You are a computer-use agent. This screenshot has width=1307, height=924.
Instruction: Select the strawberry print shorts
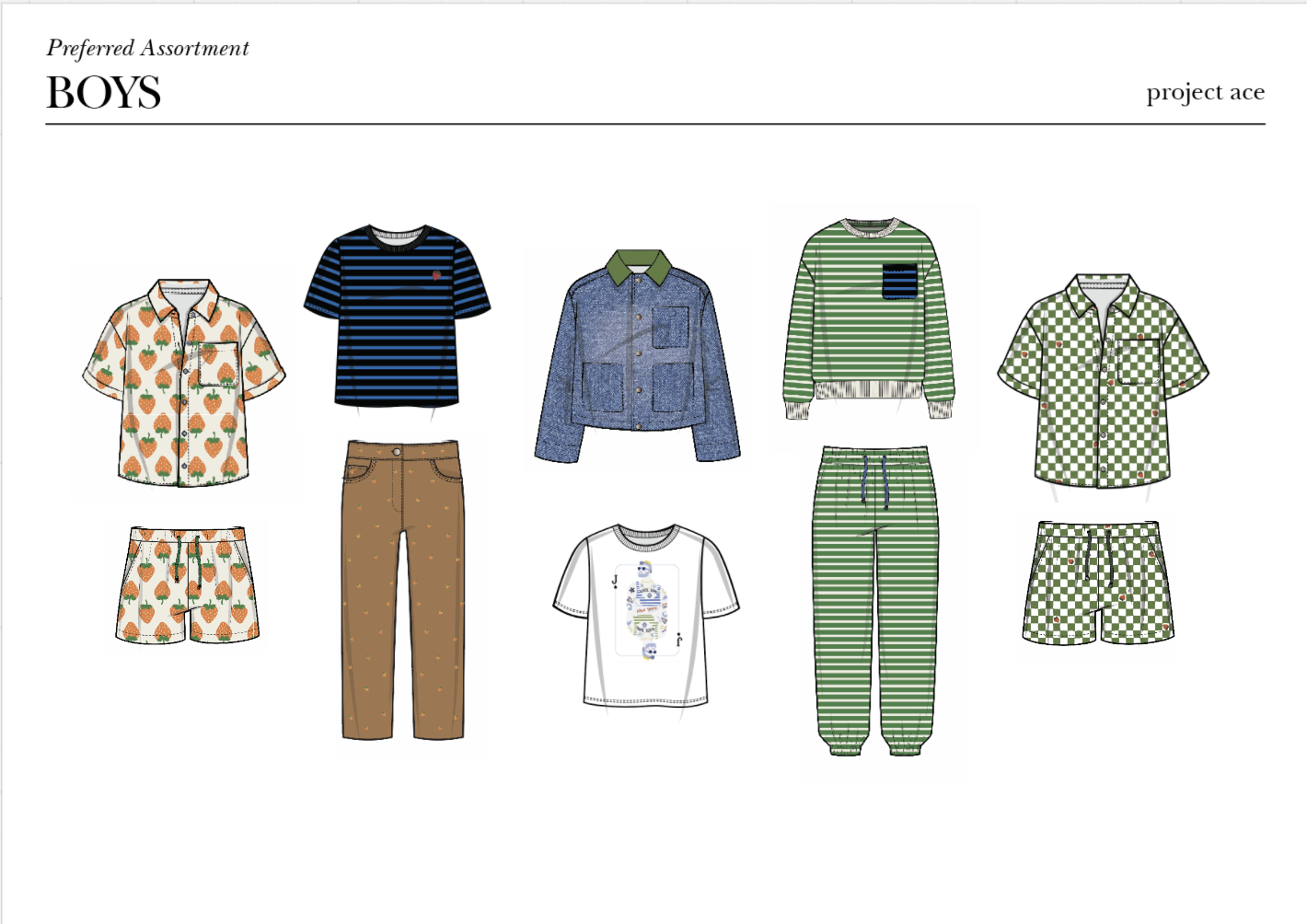188,585
